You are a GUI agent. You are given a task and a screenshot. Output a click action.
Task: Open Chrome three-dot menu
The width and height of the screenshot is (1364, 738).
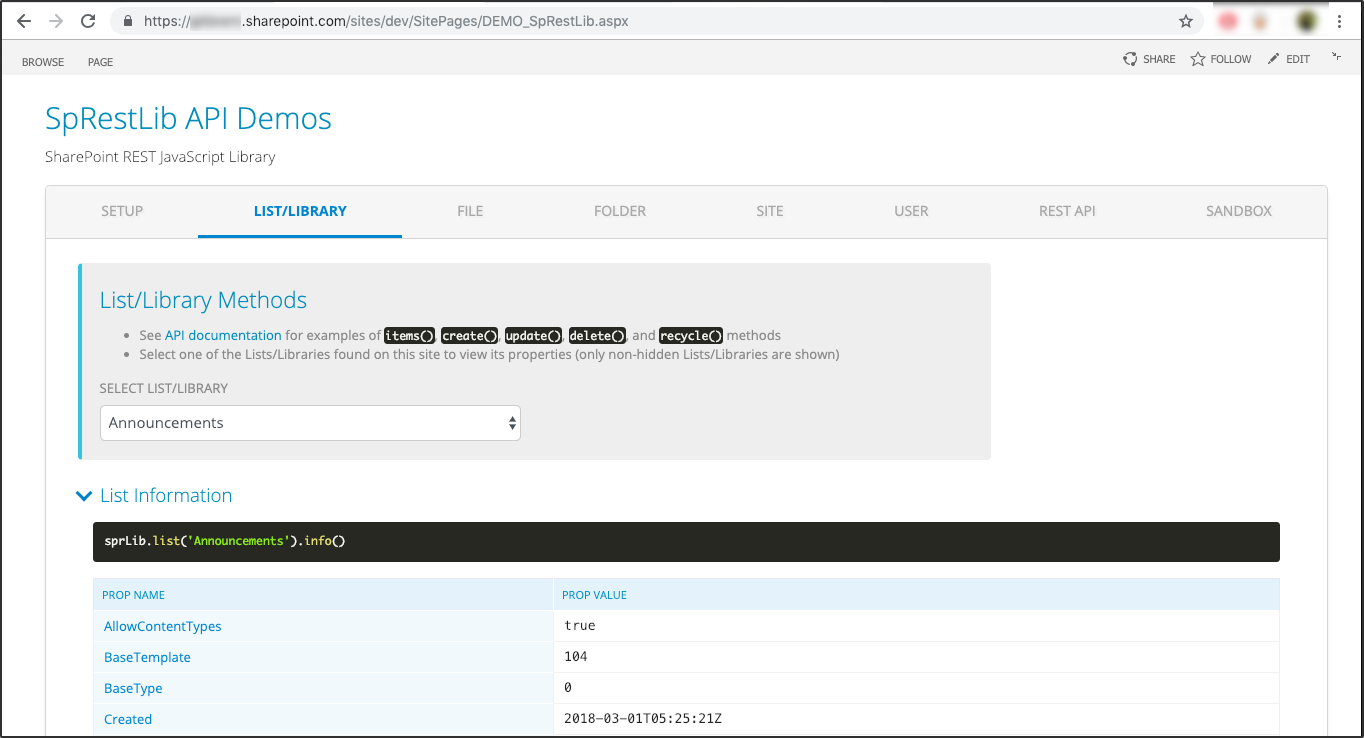coord(1340,21)
